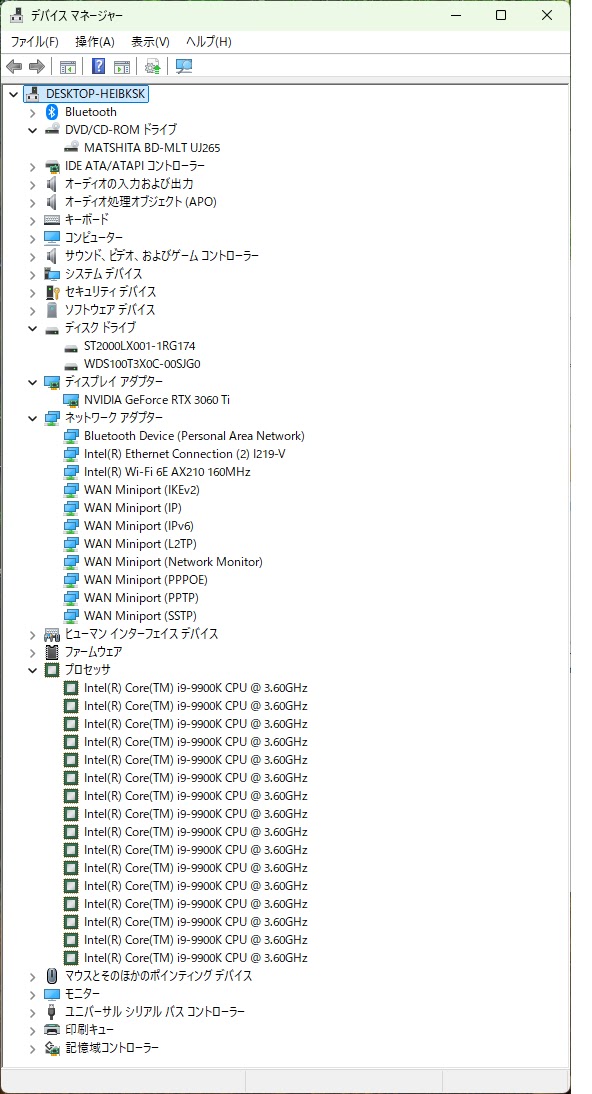Click scan for hardware changes monitor icon
592x1094 pixels.
184,66
